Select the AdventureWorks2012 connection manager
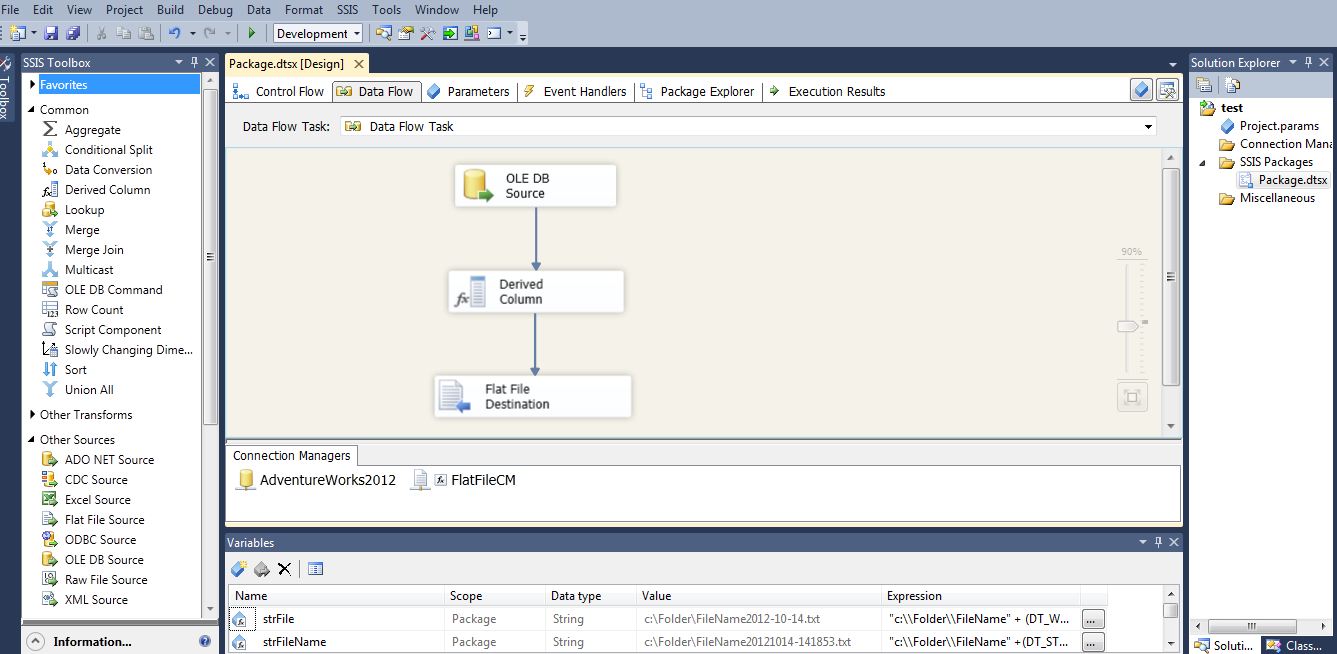 pyautogui.click(x=316, y=480)
